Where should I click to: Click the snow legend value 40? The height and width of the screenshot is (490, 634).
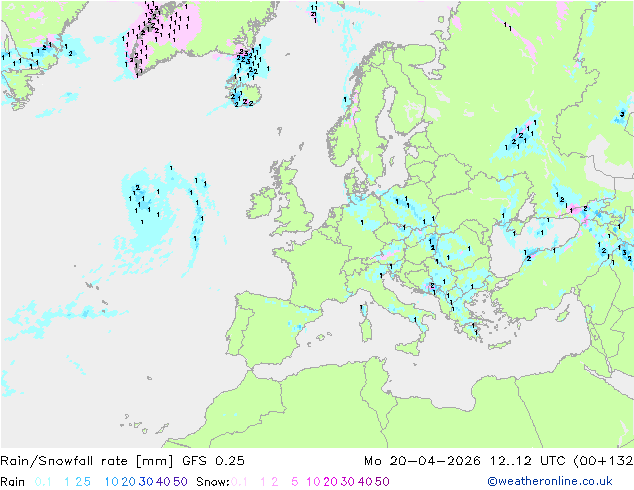365,482
